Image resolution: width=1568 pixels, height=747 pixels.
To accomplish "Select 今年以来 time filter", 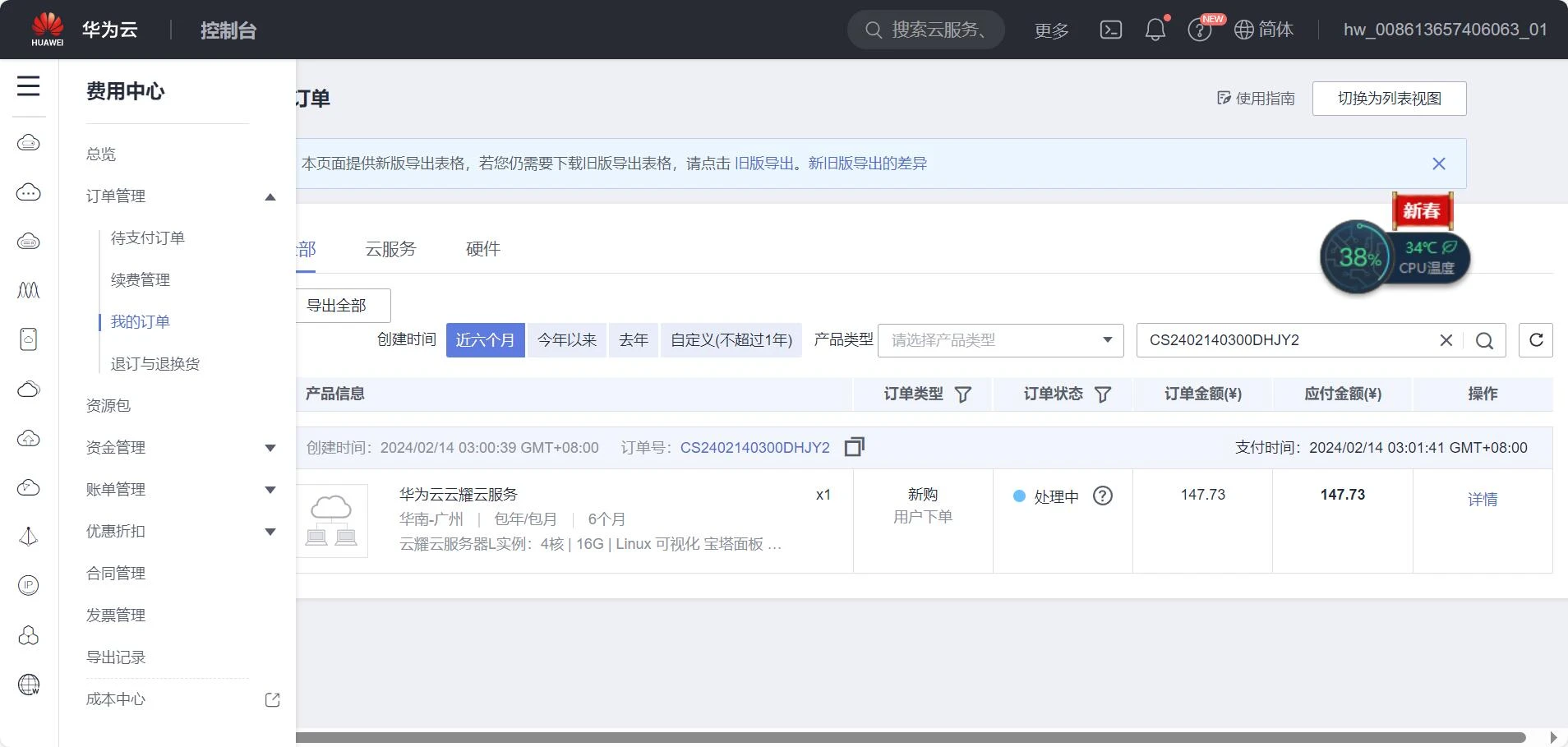I will (567, 340).
